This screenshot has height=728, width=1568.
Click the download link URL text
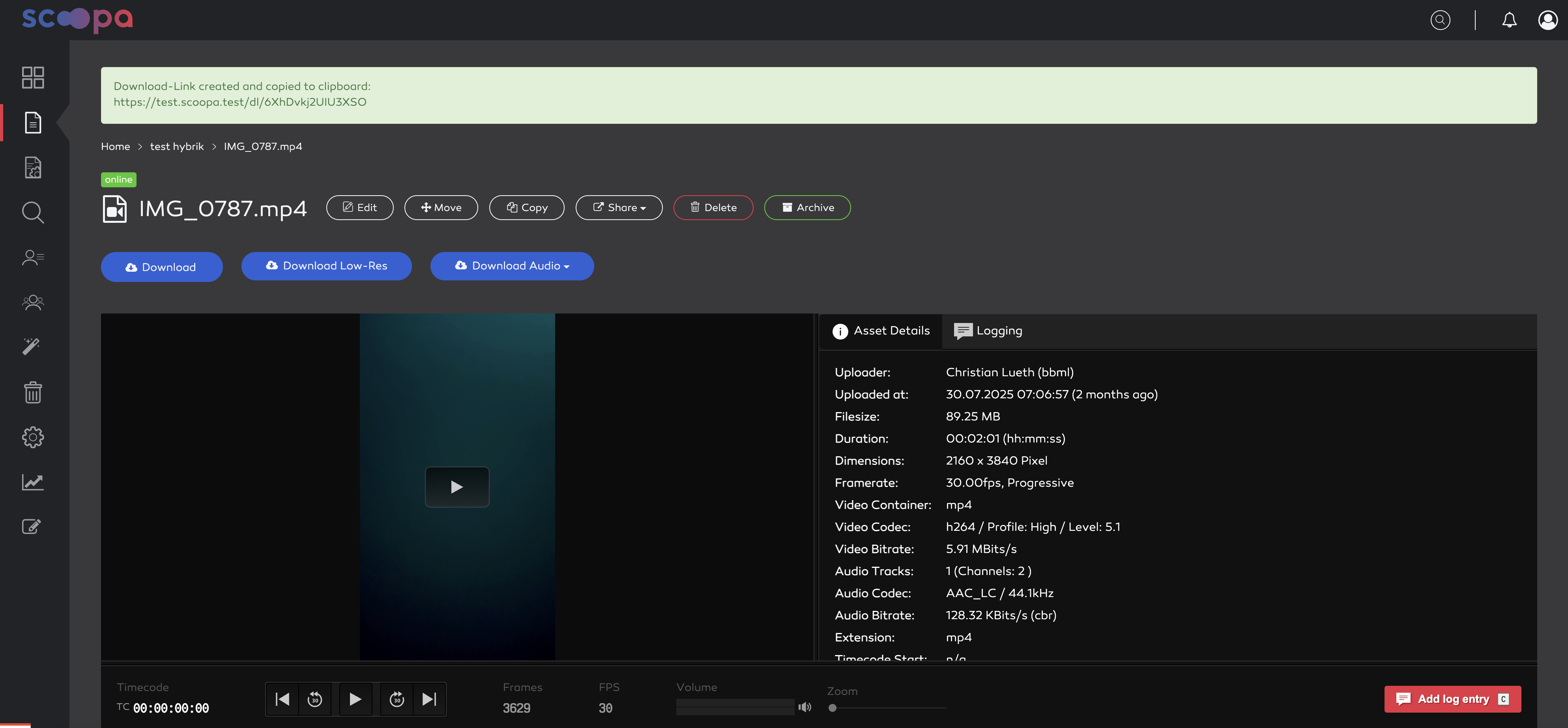(240, 102)
